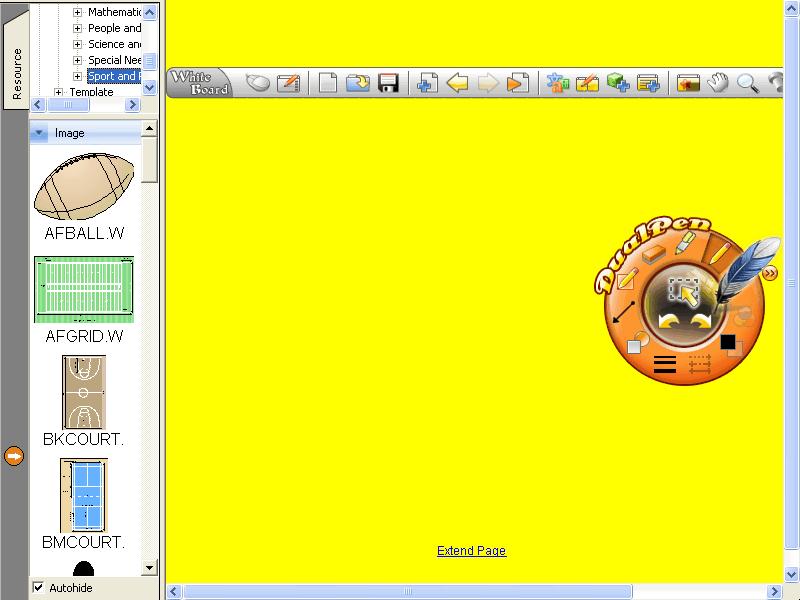The height and width of the screenshot is (600, 800).
Task: Save with the floppy disk icon
Action: coord(388,83)
